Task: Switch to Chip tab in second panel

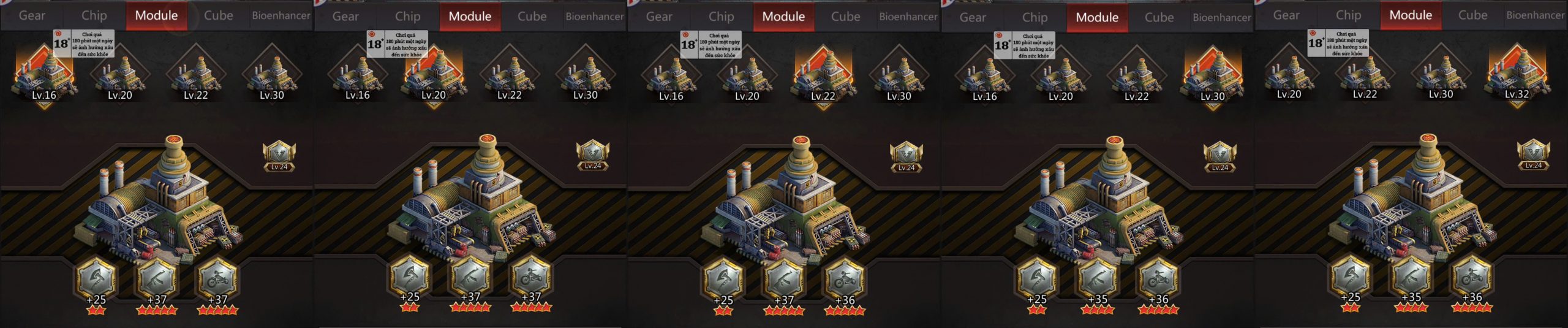Action: 408,17
